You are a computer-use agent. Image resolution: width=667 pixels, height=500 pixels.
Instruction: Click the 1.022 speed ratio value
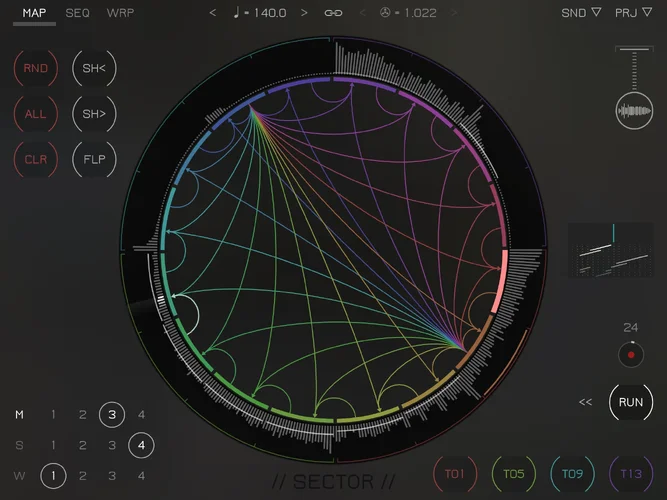point(420,13)
